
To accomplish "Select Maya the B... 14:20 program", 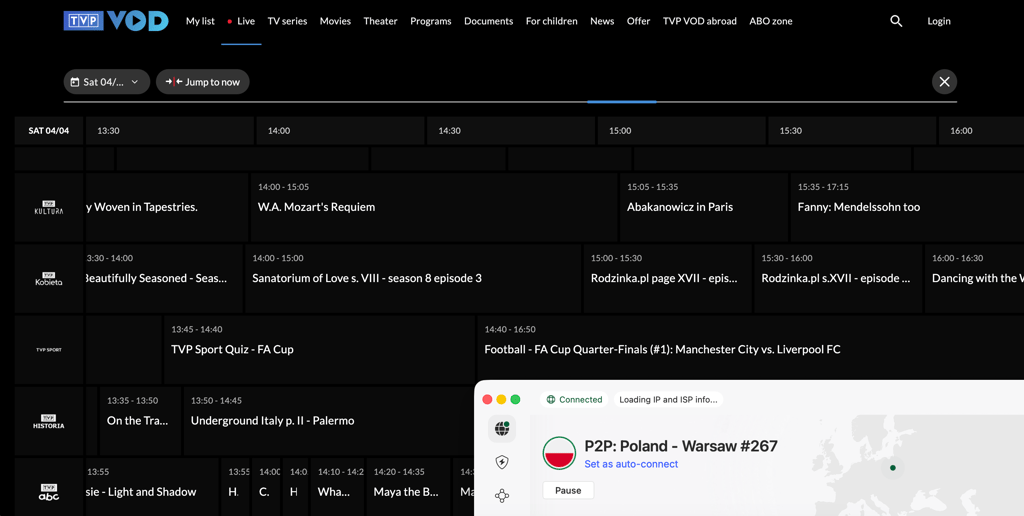I will click(x=409, y=487).
